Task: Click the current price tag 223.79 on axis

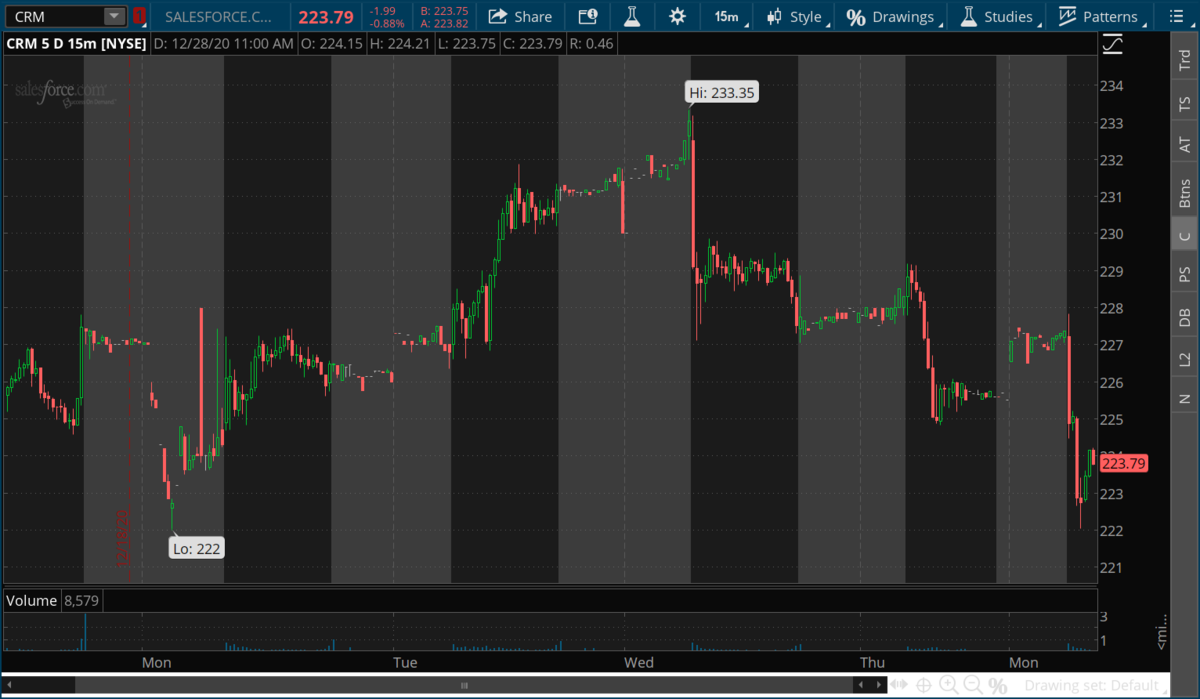Action: coord(1122,463)
